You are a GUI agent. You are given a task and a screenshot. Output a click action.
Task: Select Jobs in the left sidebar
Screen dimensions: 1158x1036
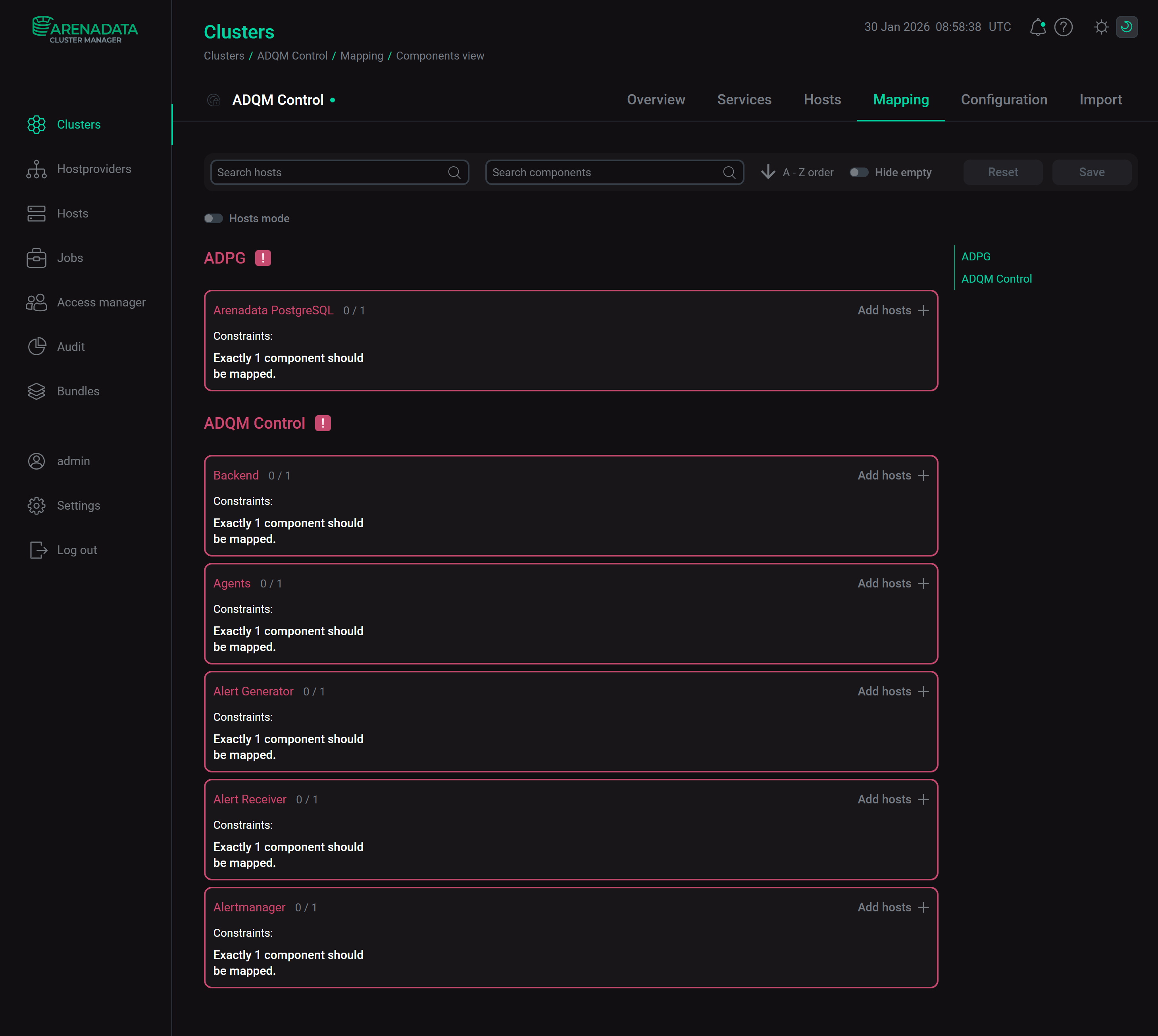pos(69,257)
